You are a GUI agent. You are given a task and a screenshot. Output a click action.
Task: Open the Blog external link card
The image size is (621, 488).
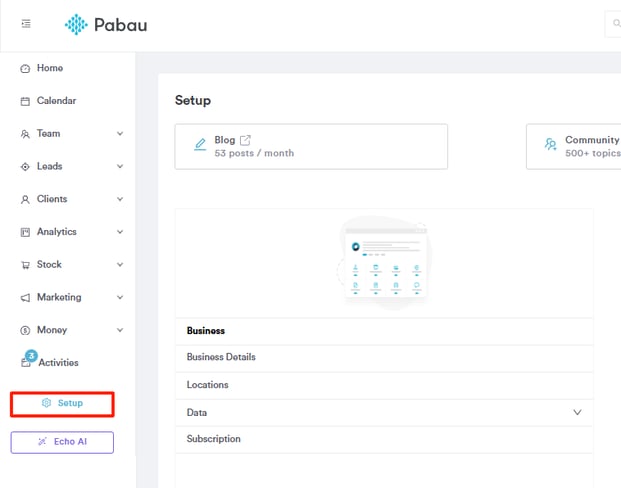coord(310,146)
